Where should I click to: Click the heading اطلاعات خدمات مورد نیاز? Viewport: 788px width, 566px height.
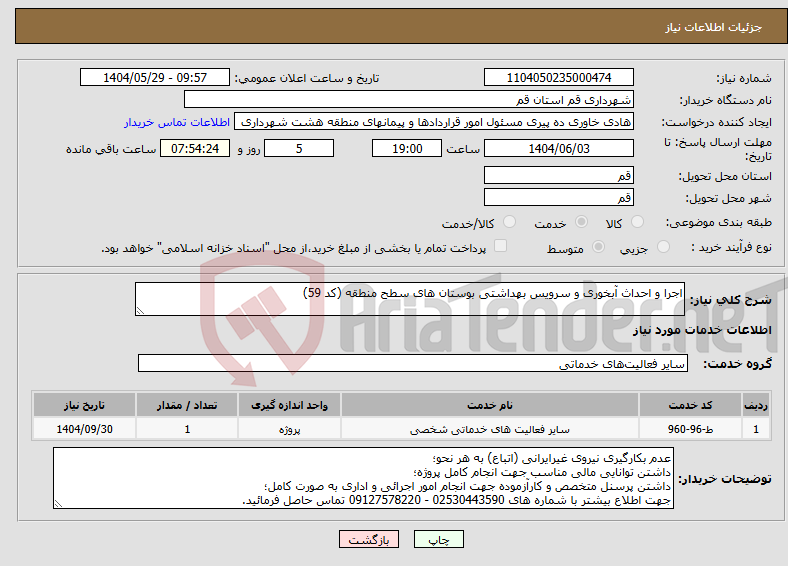tap(702, 330)
